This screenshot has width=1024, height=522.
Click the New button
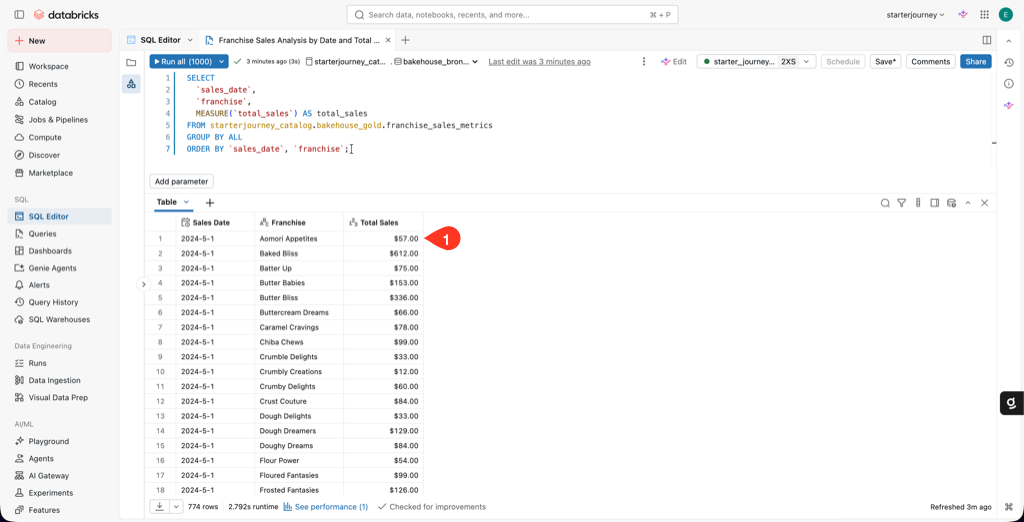pos(59,41)
